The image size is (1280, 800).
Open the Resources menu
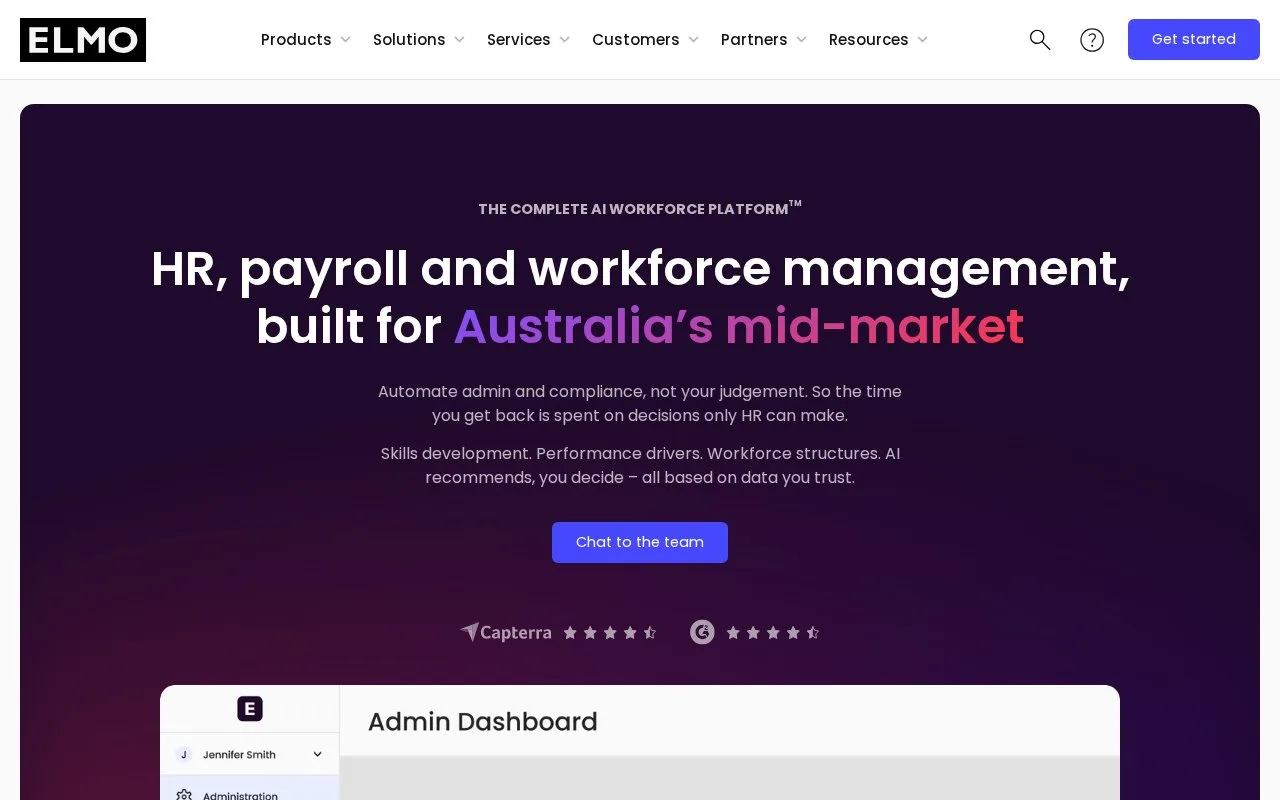[879, 40]
